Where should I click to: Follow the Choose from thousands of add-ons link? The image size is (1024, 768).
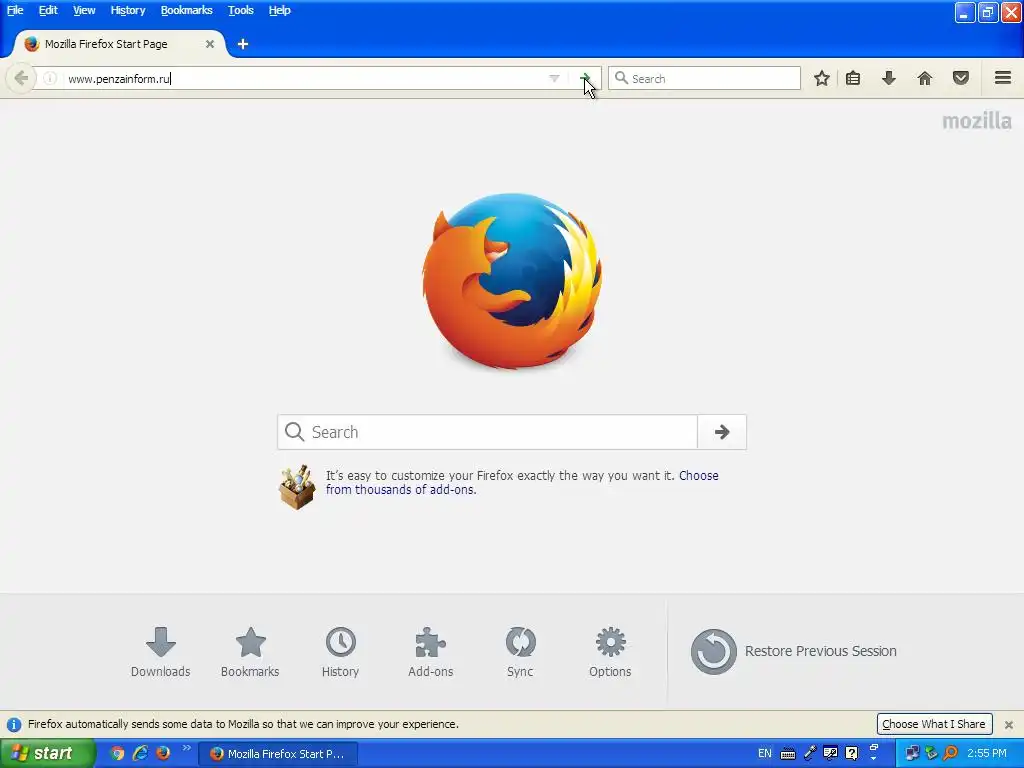point(522,483)
